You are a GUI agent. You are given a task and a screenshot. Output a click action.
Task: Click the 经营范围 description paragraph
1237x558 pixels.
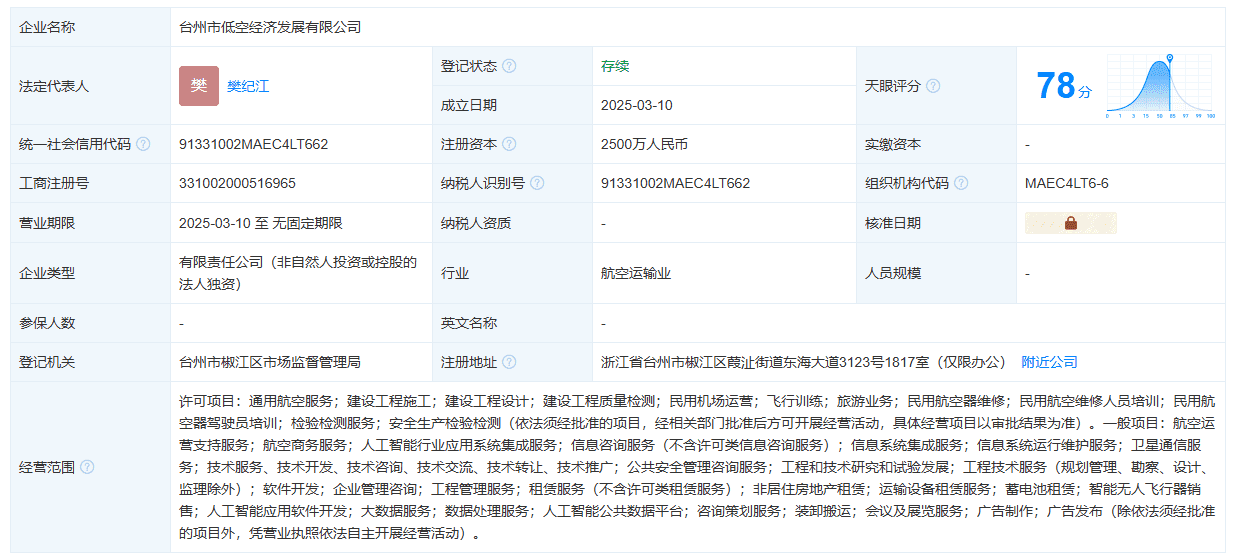(697, 467)
